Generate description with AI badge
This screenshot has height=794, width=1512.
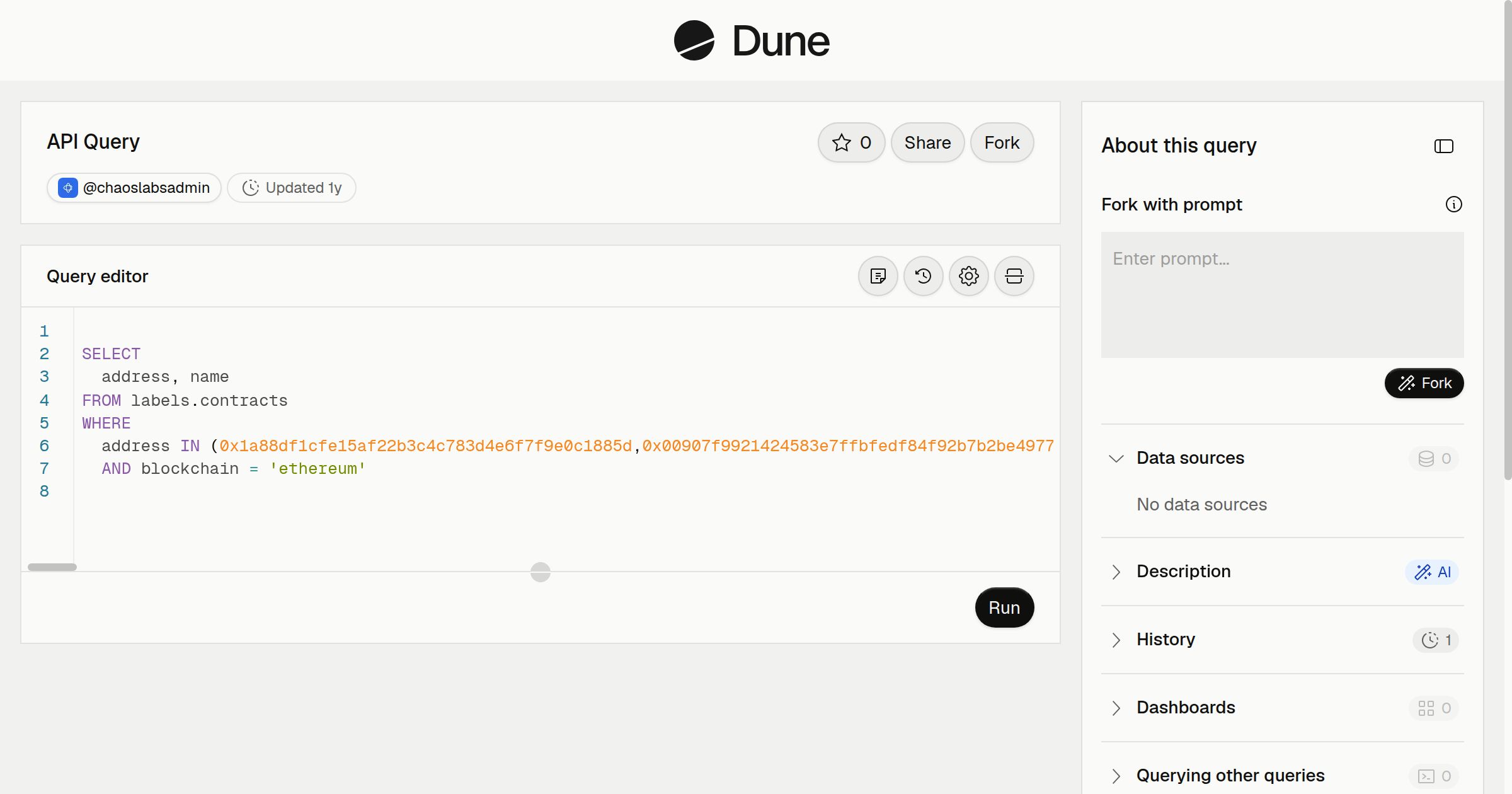click(1433, 572)
